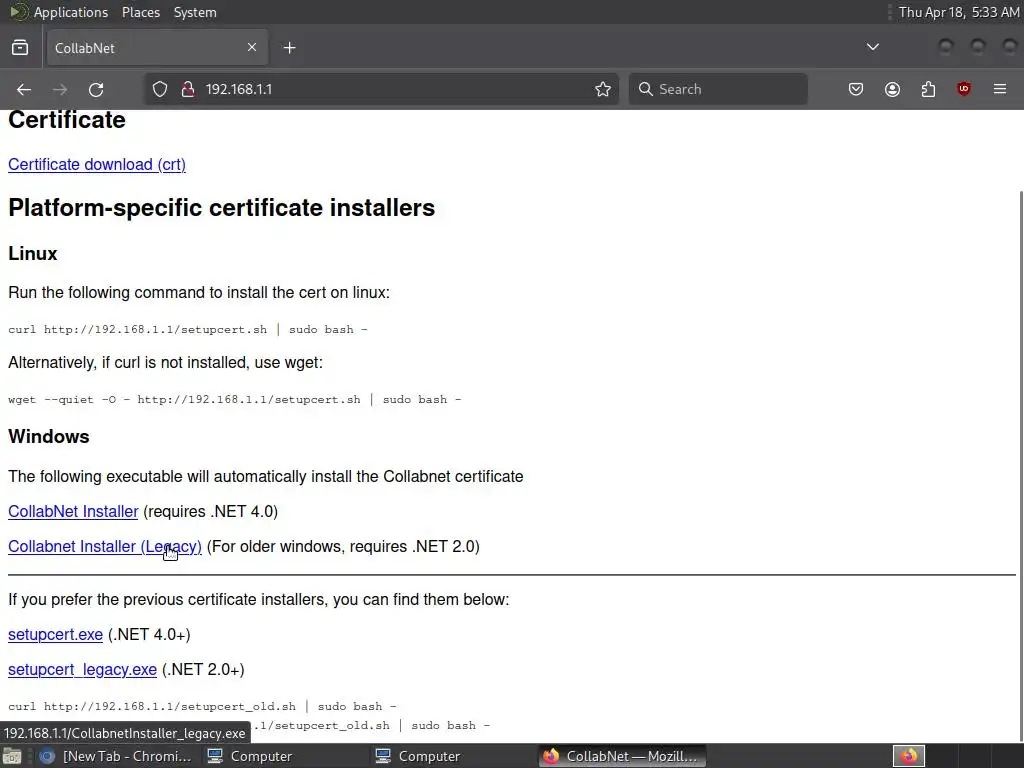This screenshot has height=768, width=1024.
Task: Open the Firefox hamburger menu
Action: 1000,89
